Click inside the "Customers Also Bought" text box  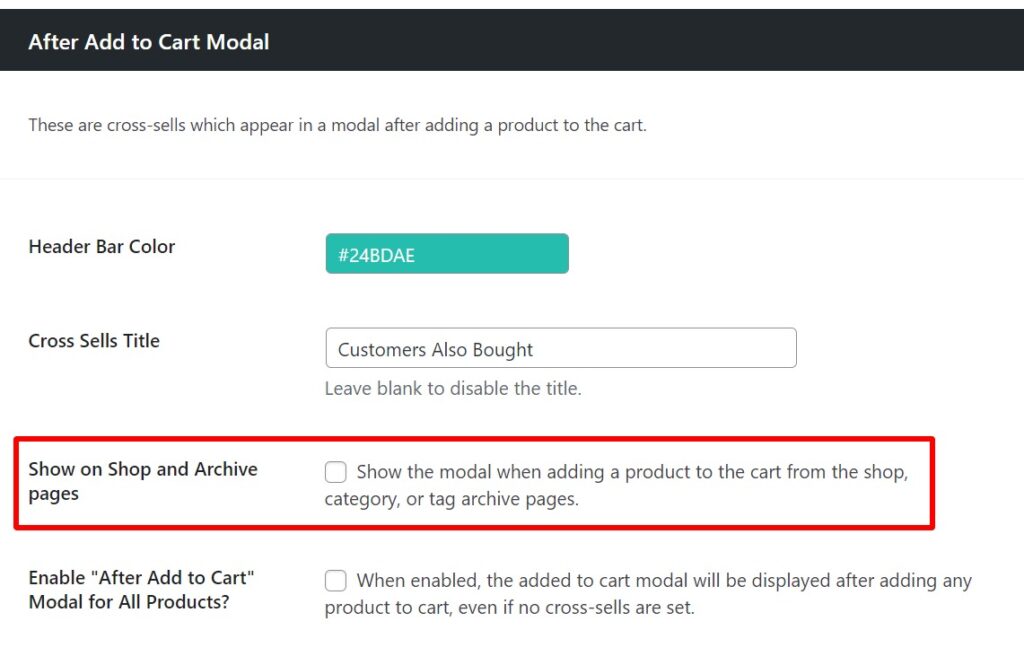560,348
